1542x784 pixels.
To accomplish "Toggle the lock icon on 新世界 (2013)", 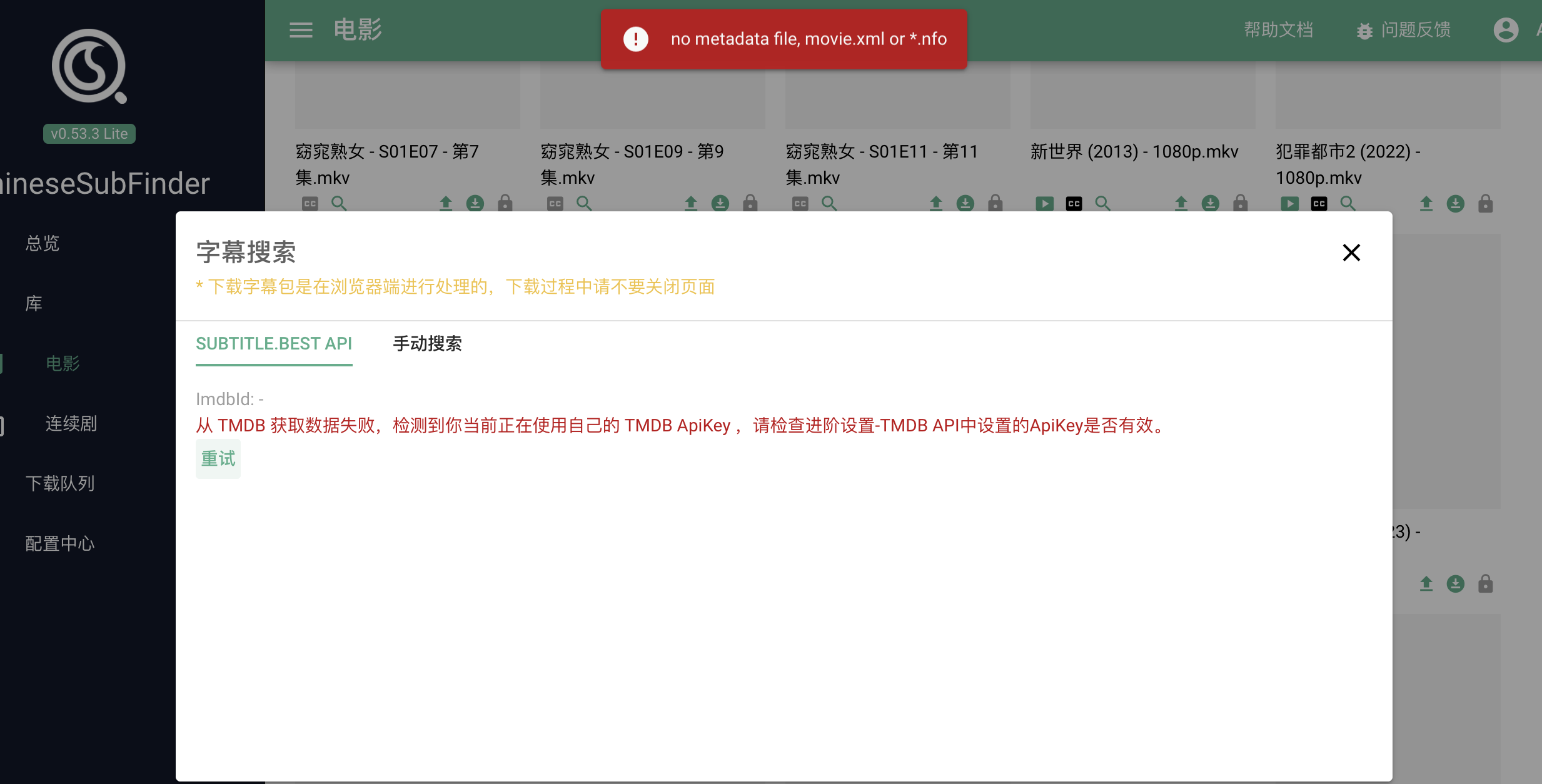I will (1239, 203).
